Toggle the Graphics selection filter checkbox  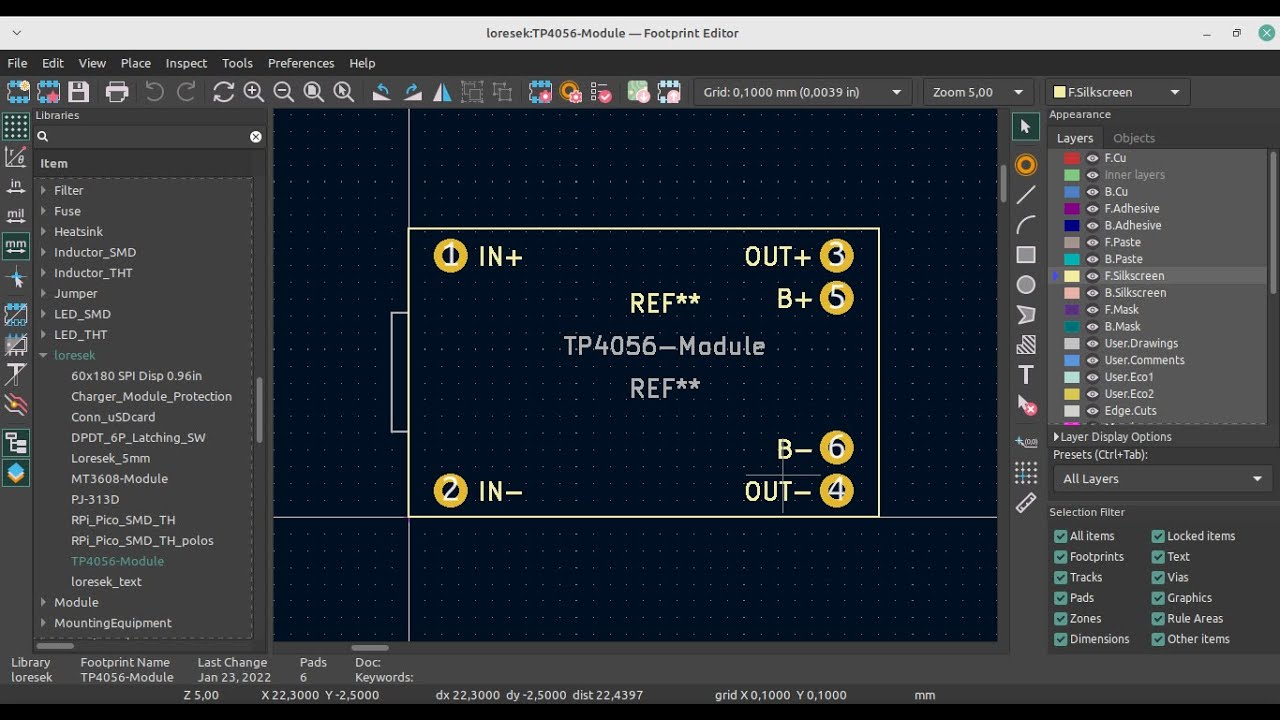tap(1158, 598)
